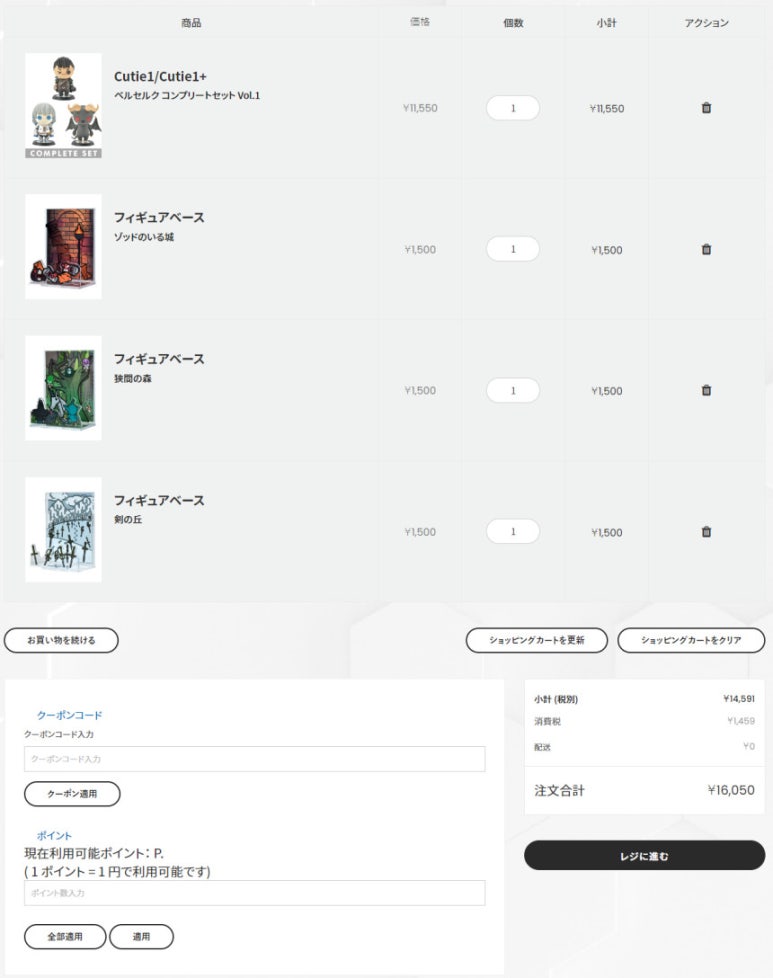Viewport: 773px width, 978px height.
Task: Remove 狭間の森 figure base via trash icon
Action: (x=706, y=390)
